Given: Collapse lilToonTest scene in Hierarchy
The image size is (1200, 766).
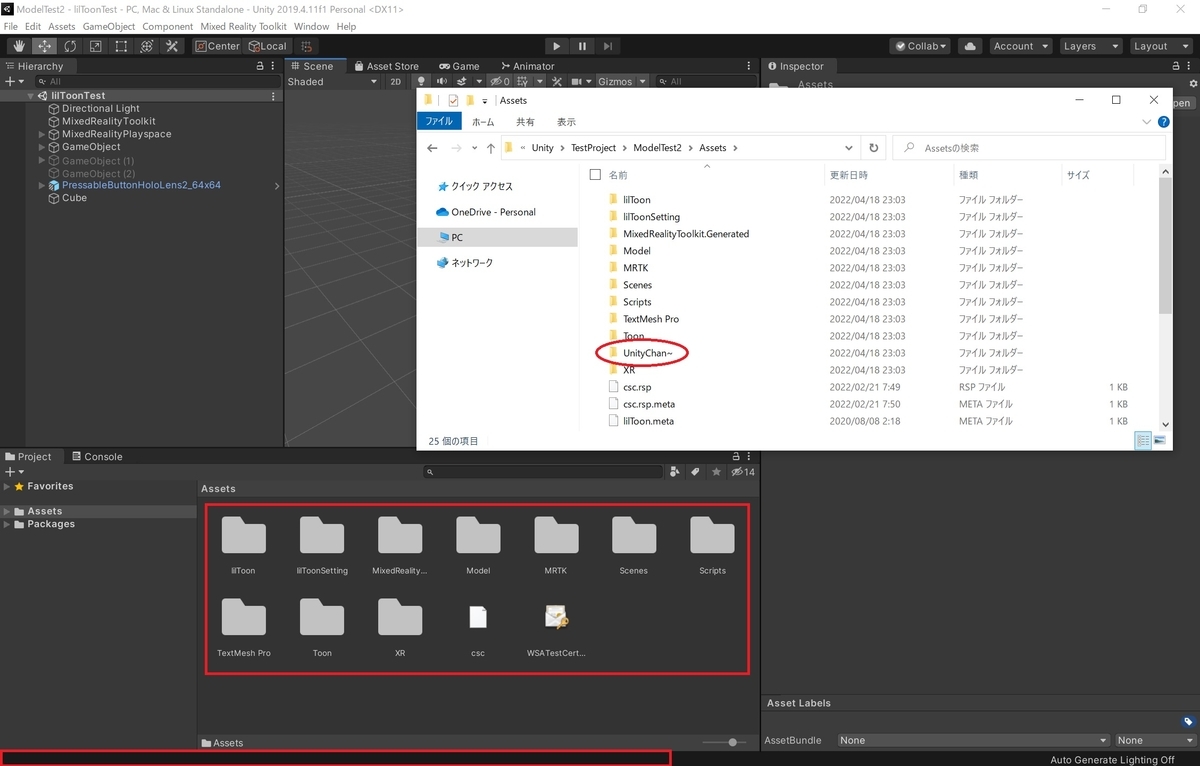Looking at the screenshot, I should 31,96.
